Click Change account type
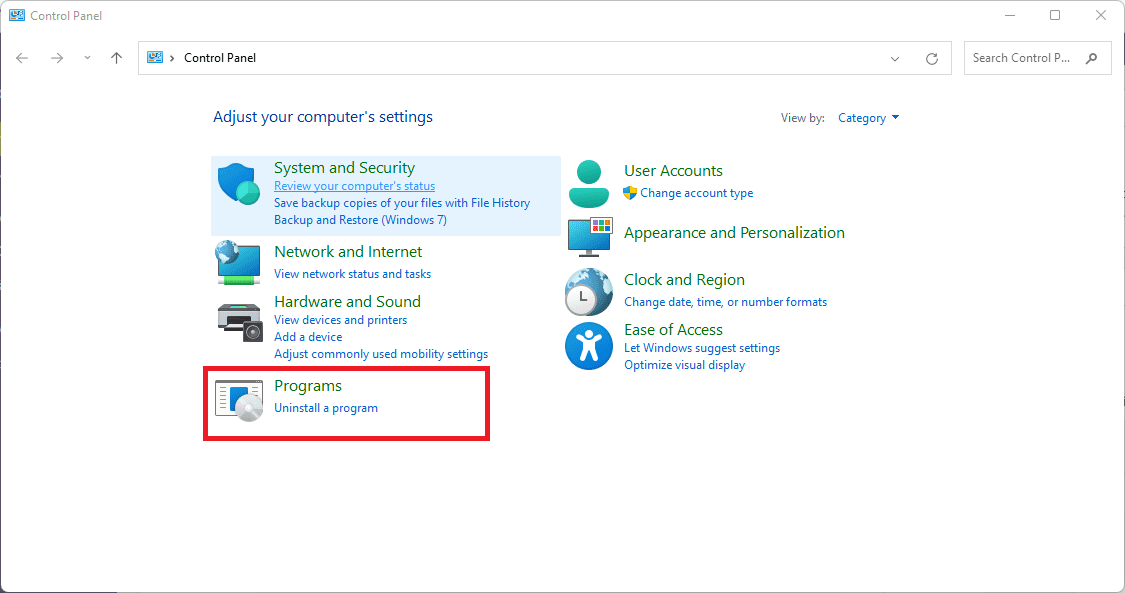1125x593 pixels. (697, 193)
